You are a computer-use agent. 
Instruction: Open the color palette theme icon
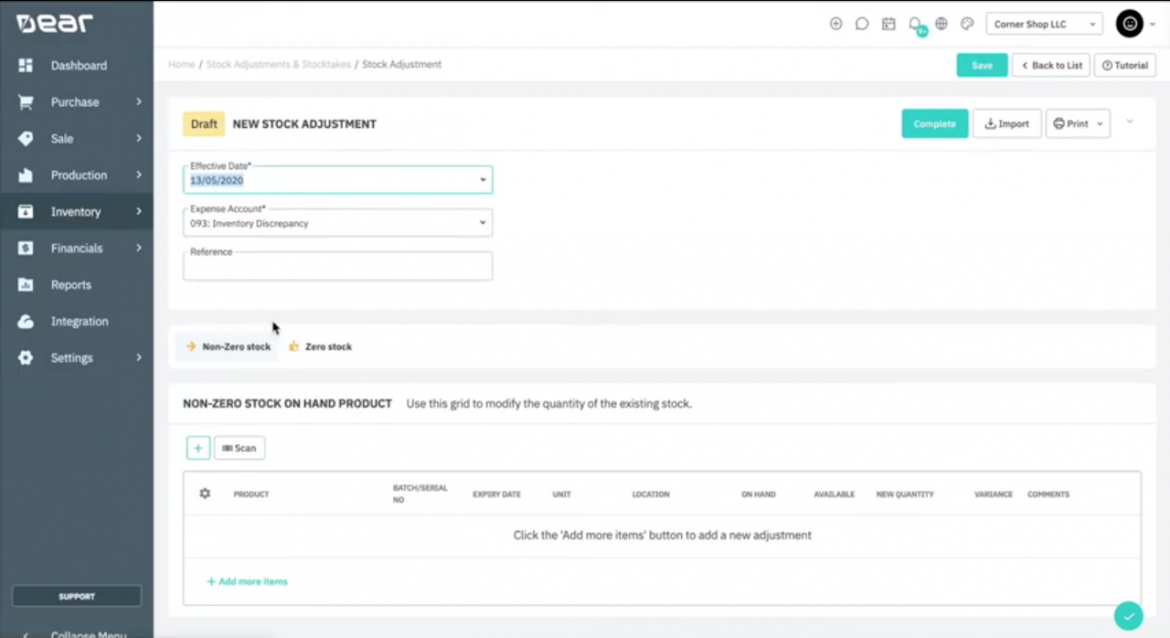[x=967, y=24]
